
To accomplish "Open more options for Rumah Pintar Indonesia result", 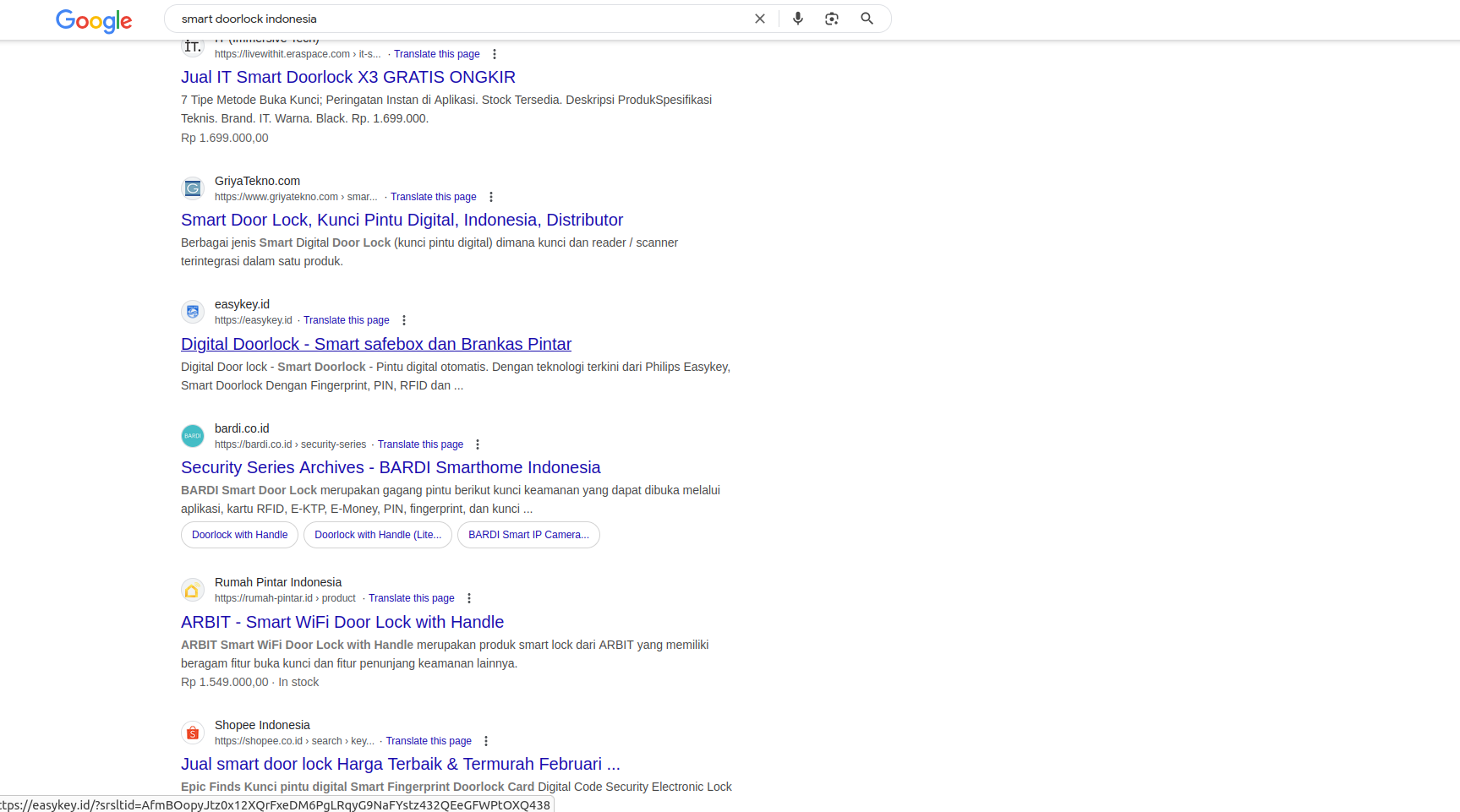I will tap(469, 598).
